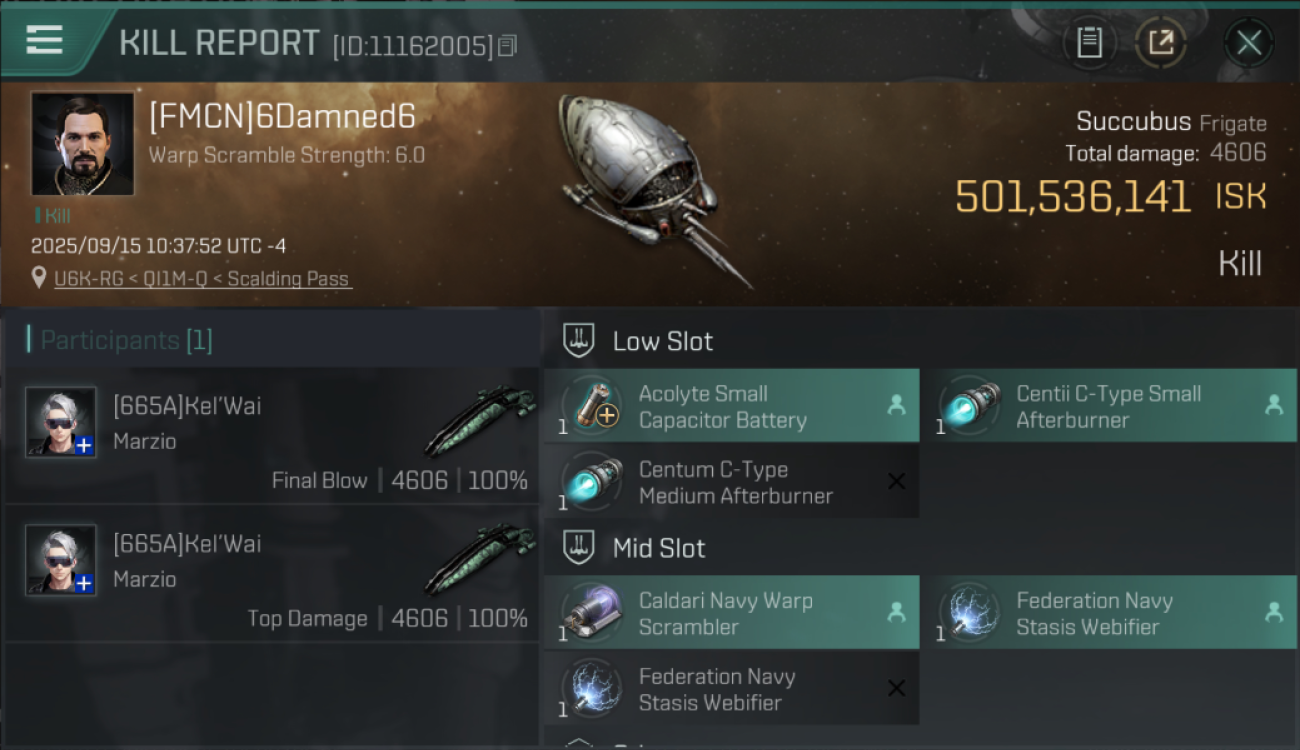Viewport: 1300px width, 750px height.
Task: Open the U6K-RG Scalding Pass location link
Action: point(203,279)
